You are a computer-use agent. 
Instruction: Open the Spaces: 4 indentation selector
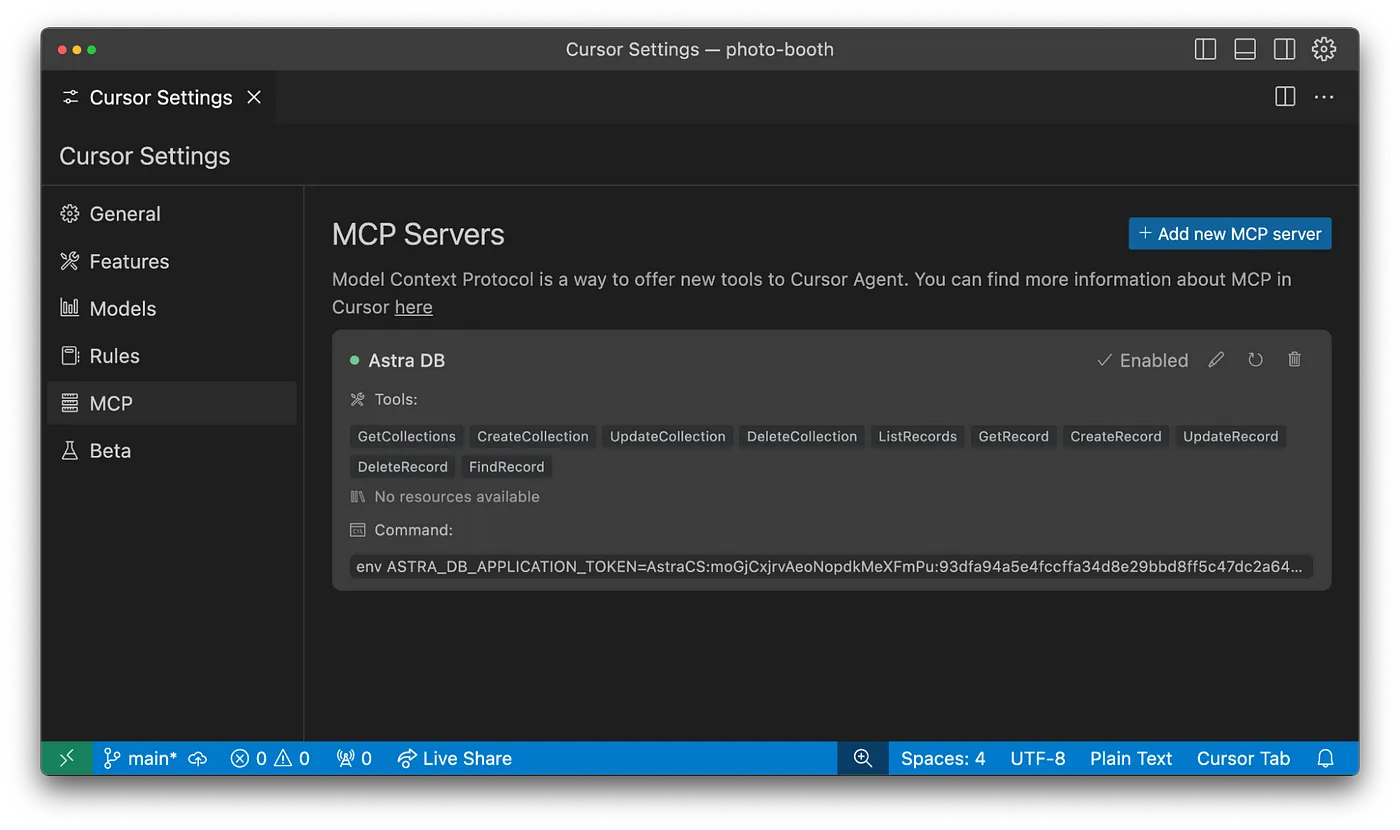coord(943,759)
